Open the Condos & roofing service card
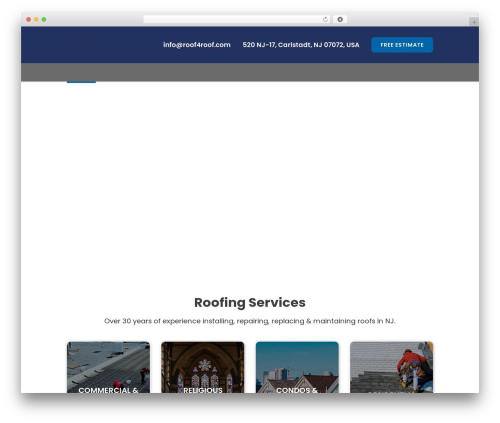500x423 pixels. point(297,367)
